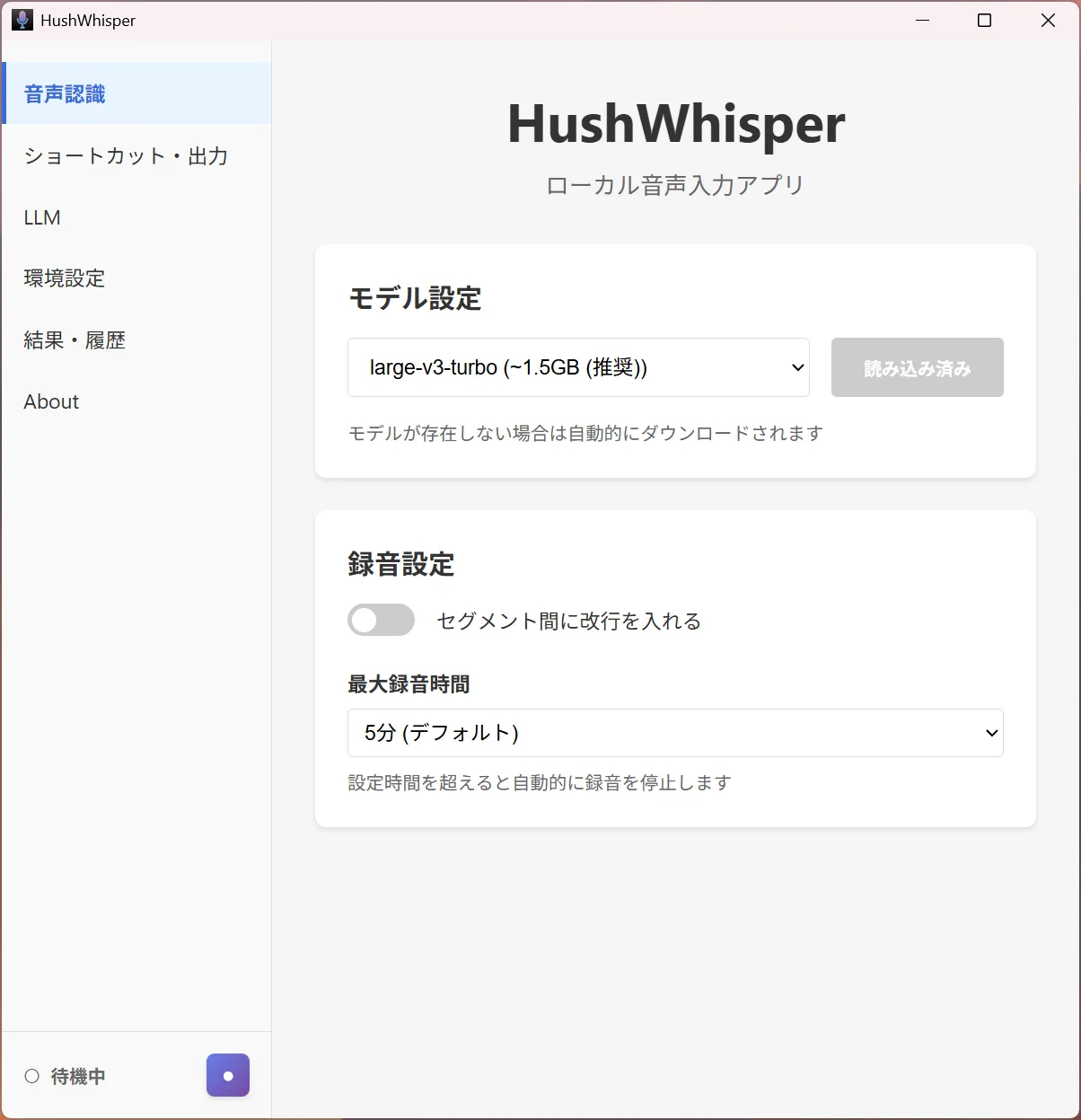Minimize the HushWhisper window
Screen dimensions: 1081x1120
pyautogui.click(x=922, y=20)
